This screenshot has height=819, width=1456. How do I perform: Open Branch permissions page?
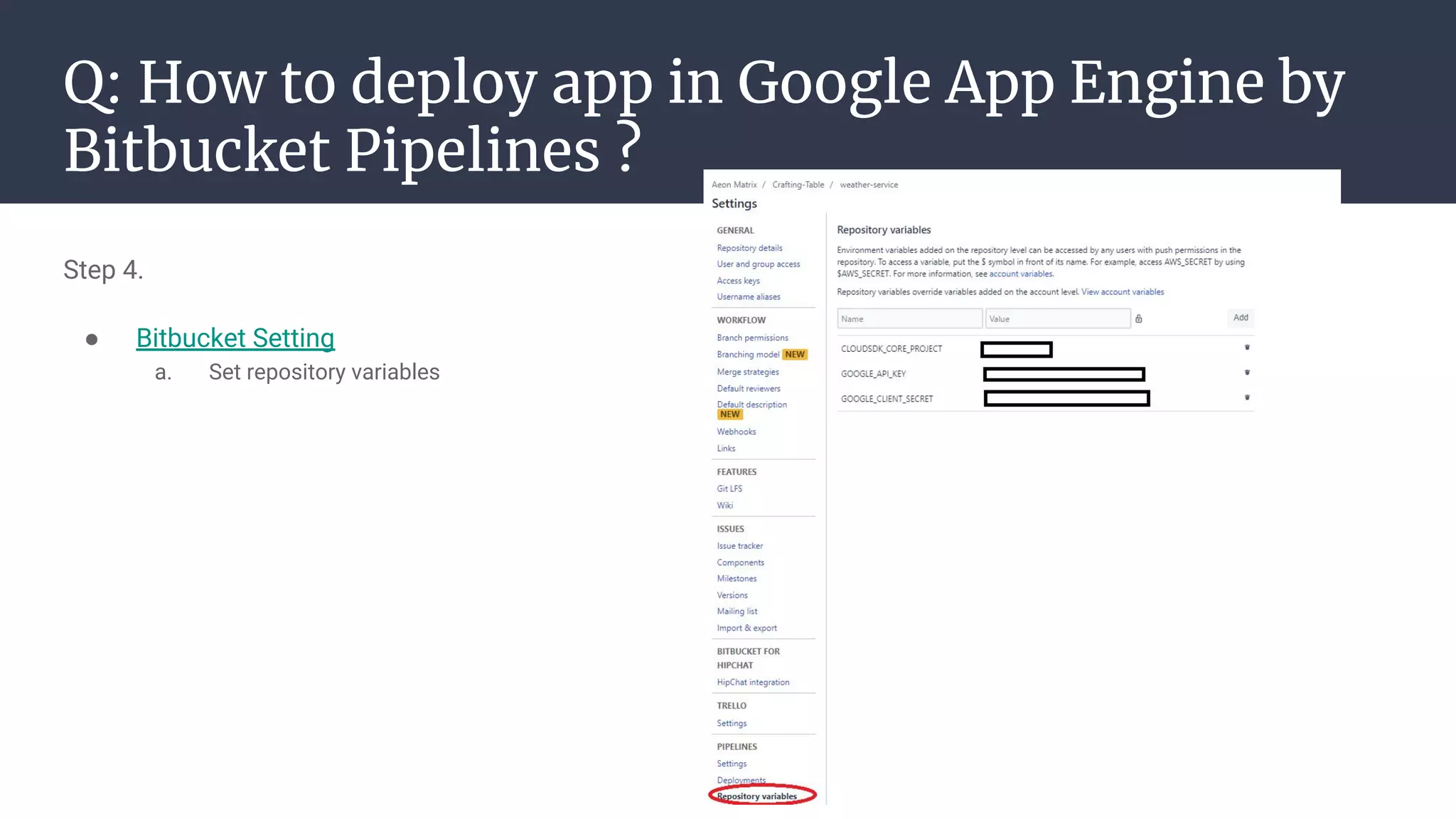[x=752, y=338]
